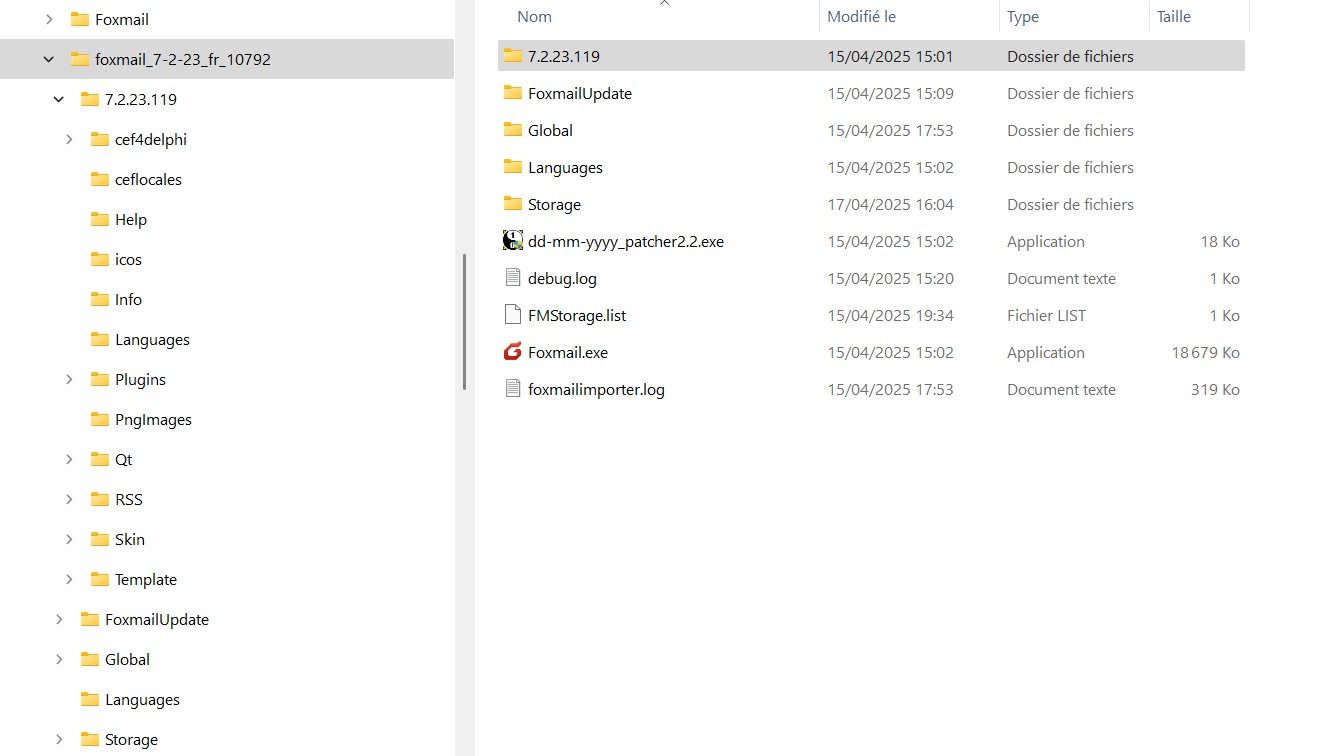The width and height of the screenshot is (1326, 756).
Task: Click the Qt folder icon in tree
Action: pos(100,459)
